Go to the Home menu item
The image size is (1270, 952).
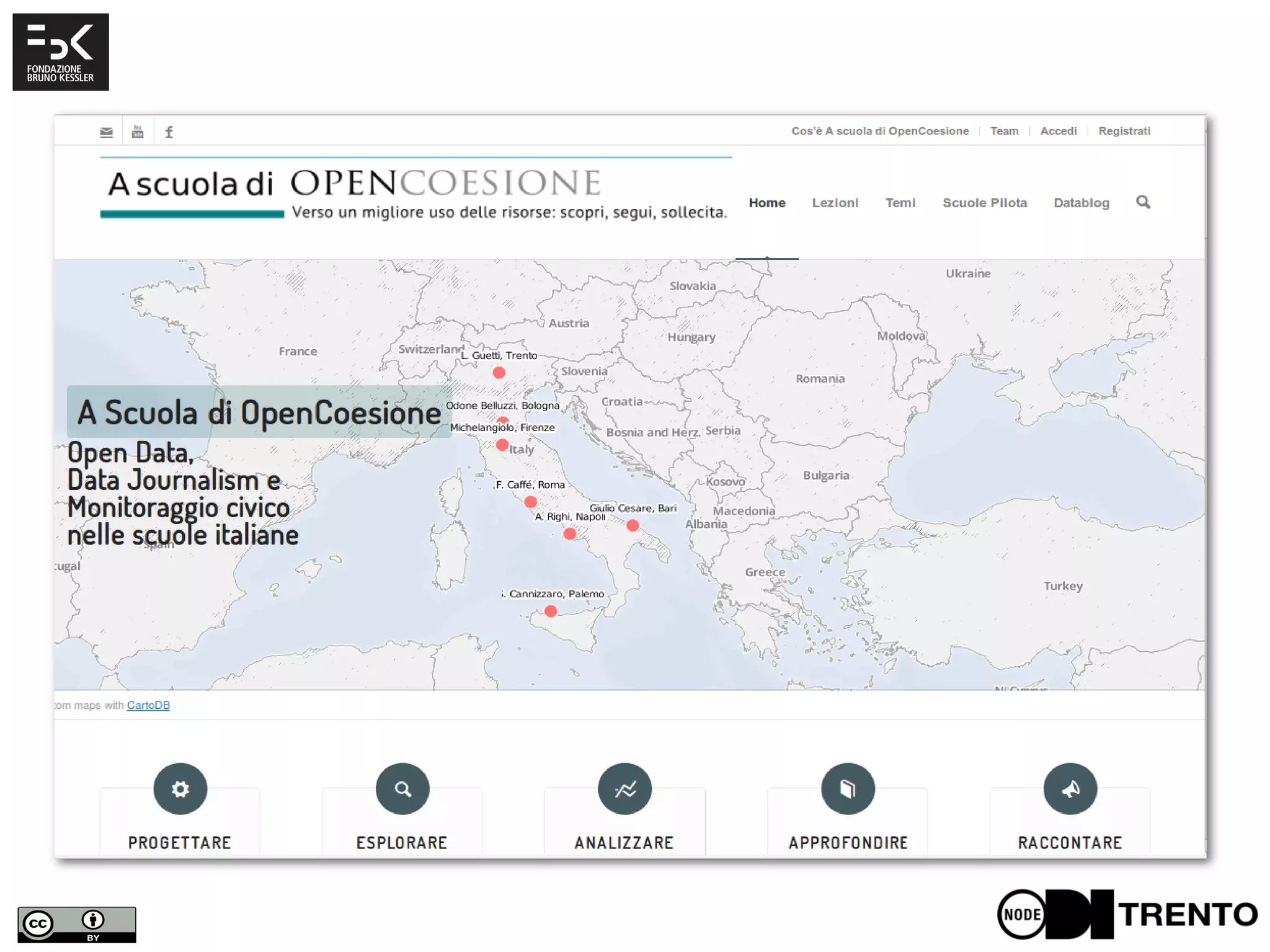pyautogui.click(x=766, y=203)
